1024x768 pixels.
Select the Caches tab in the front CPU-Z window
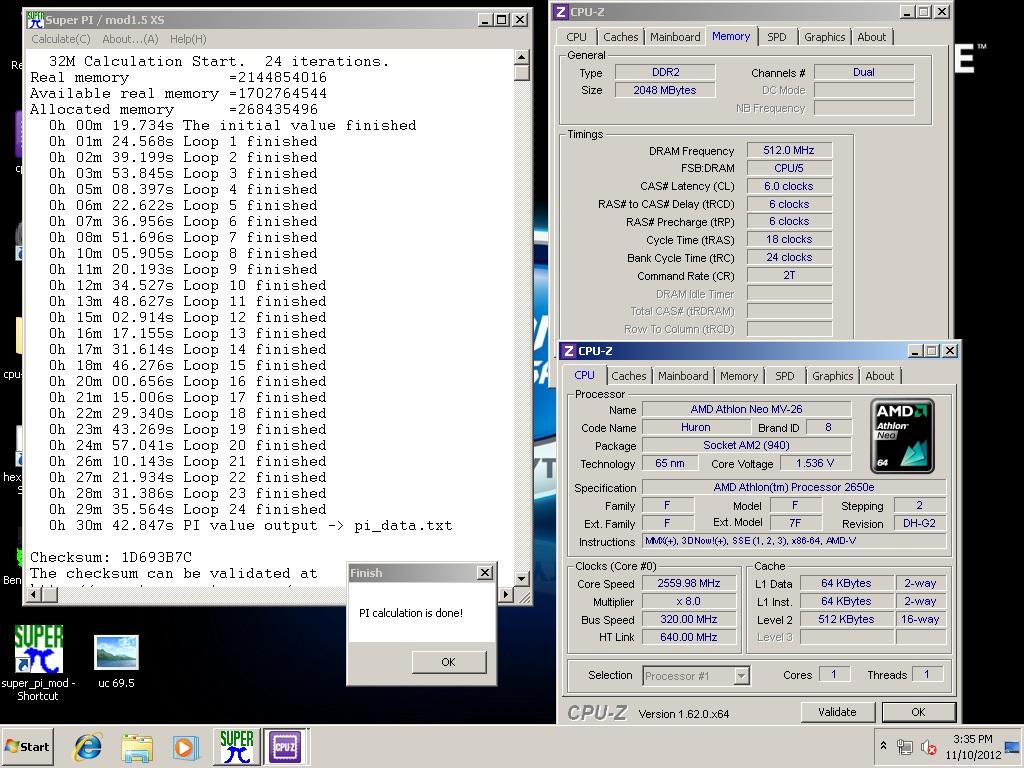click(x=629, y=376)
